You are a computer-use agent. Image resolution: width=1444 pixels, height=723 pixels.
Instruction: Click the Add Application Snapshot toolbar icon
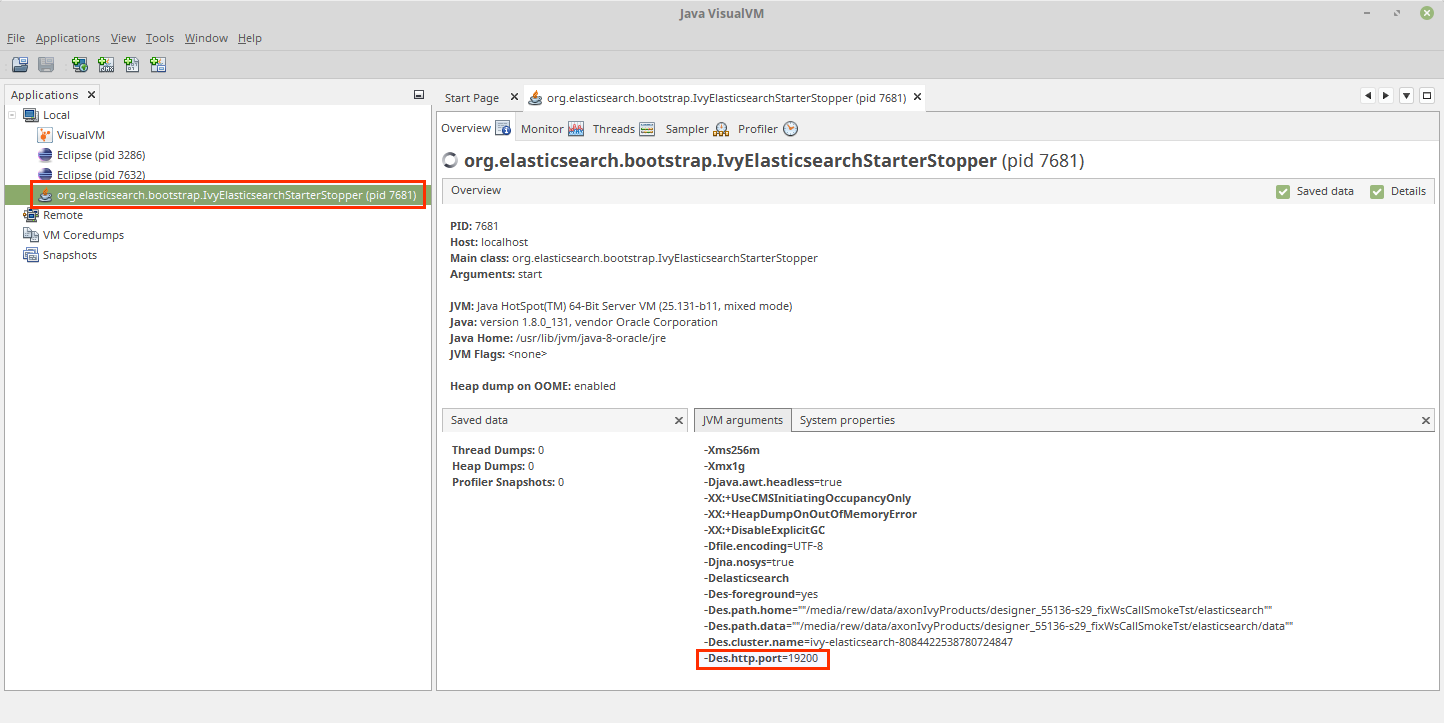point(158,65)
